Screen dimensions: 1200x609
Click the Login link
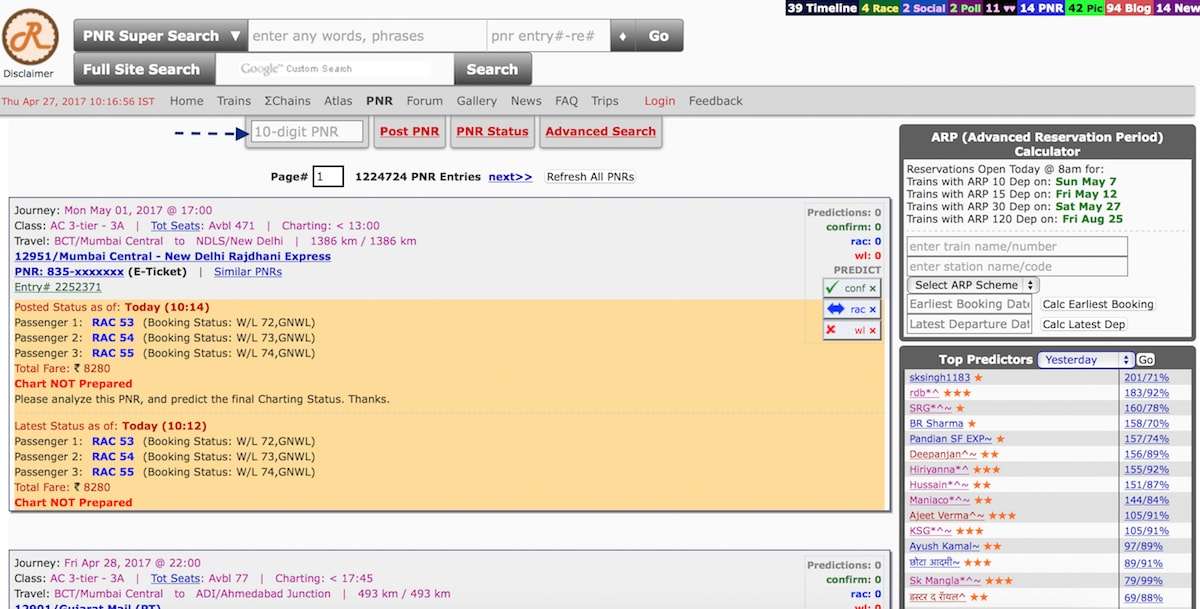point(660,101)
